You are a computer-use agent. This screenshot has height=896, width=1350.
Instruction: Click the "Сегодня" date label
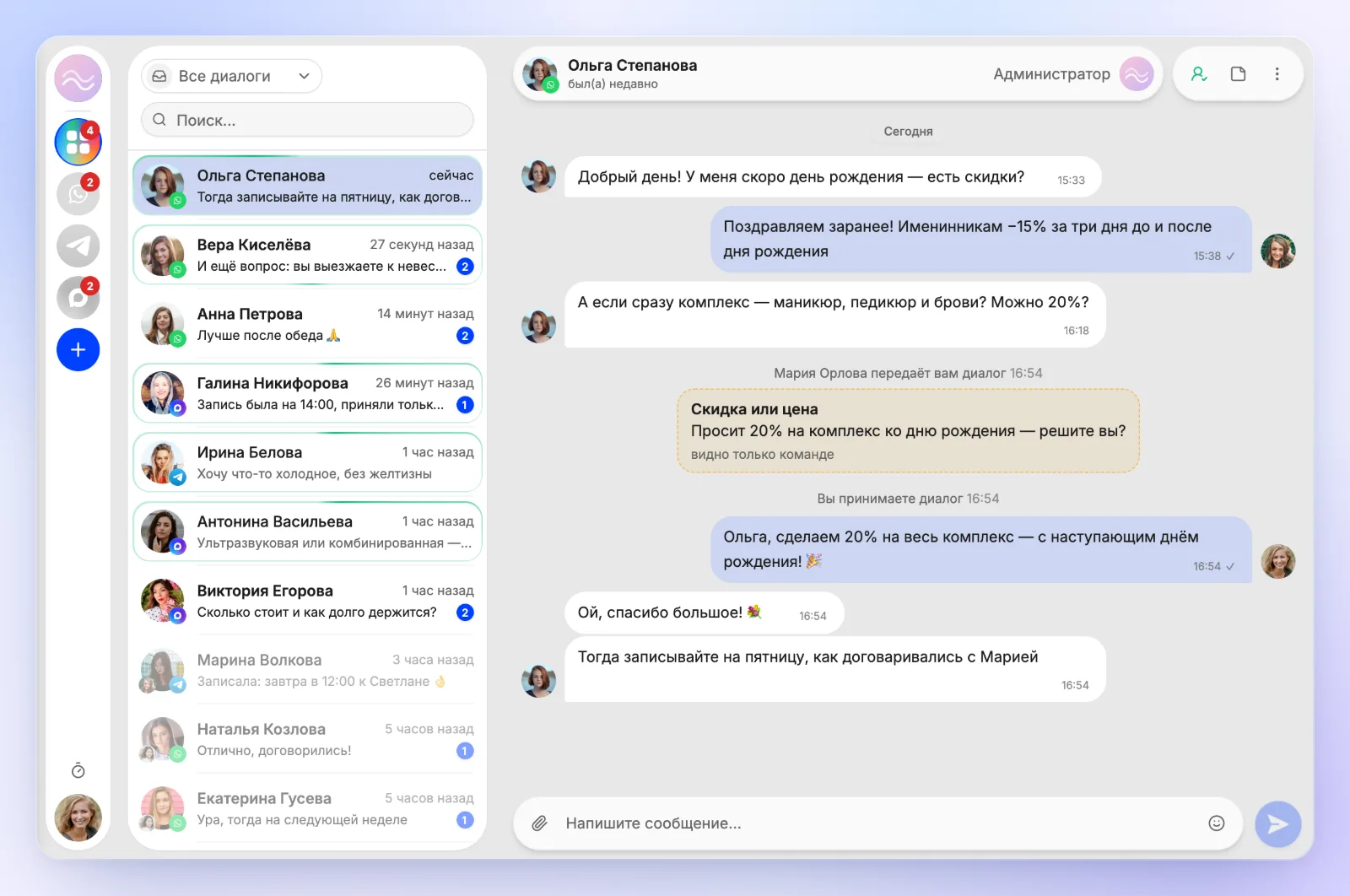(908, 132)
